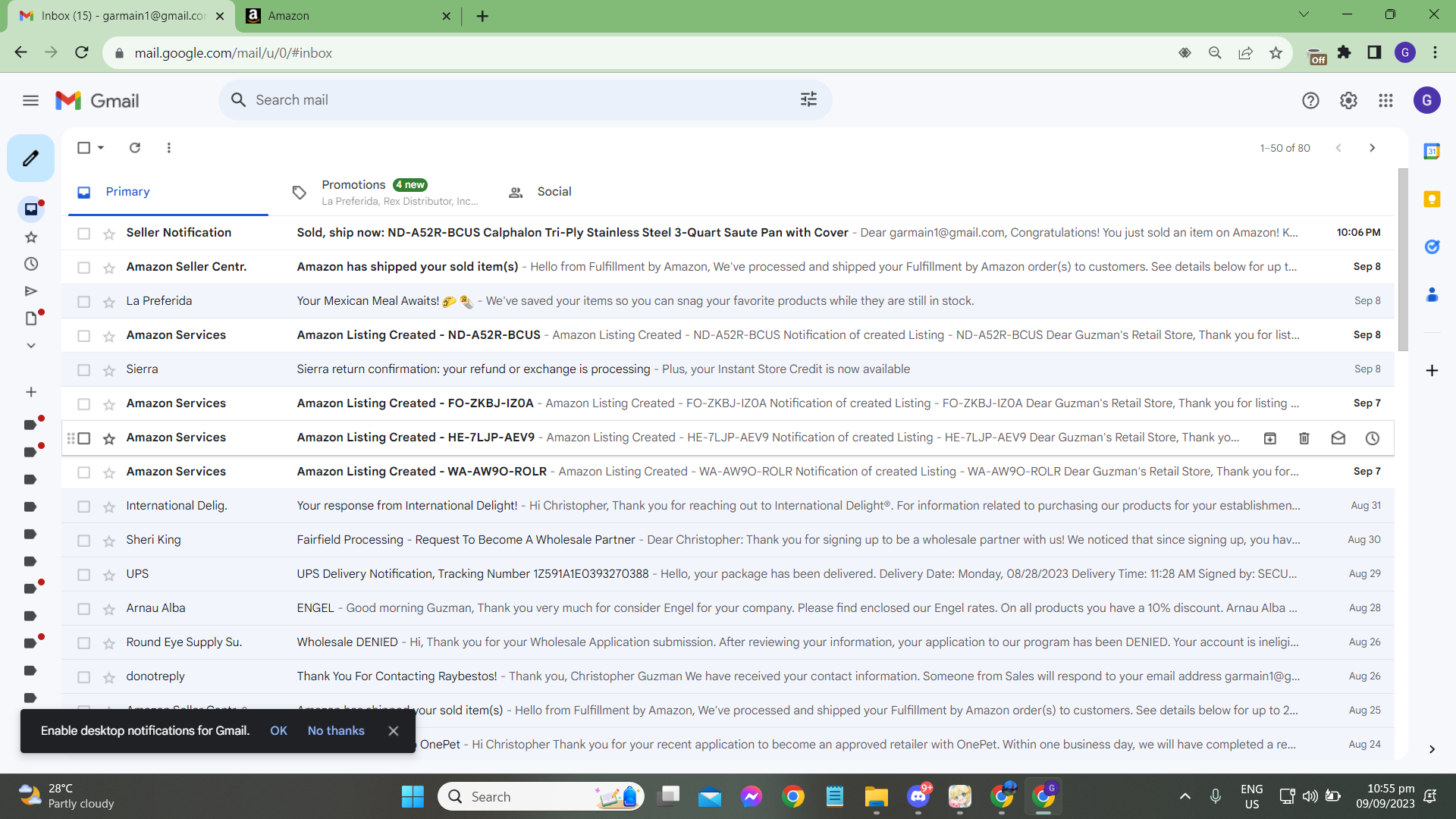Decline notifications with No thanks
Image resolution: width=1456 pixels, height=819 pixels.
coord(336,730)
